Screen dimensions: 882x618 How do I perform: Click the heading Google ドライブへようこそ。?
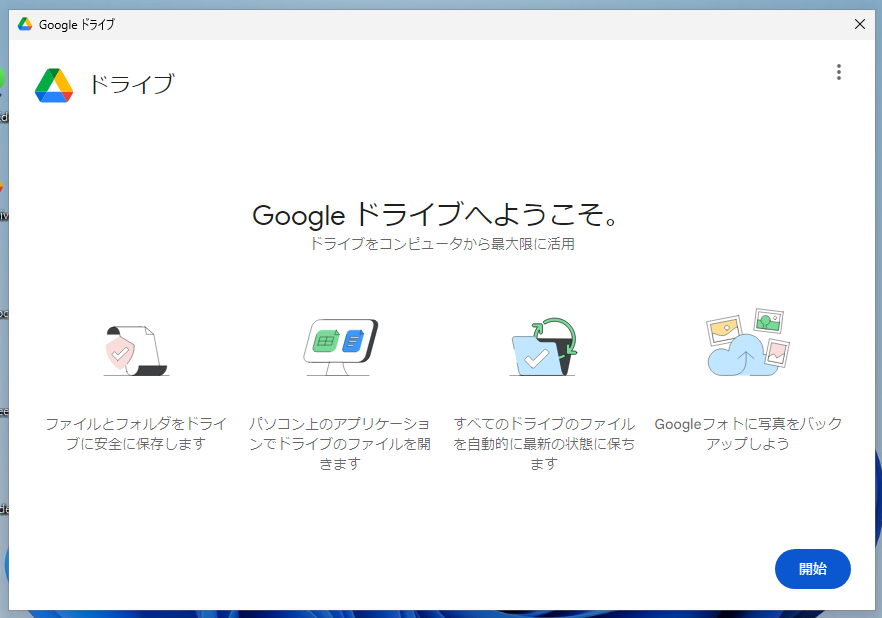tap(435, 215)
